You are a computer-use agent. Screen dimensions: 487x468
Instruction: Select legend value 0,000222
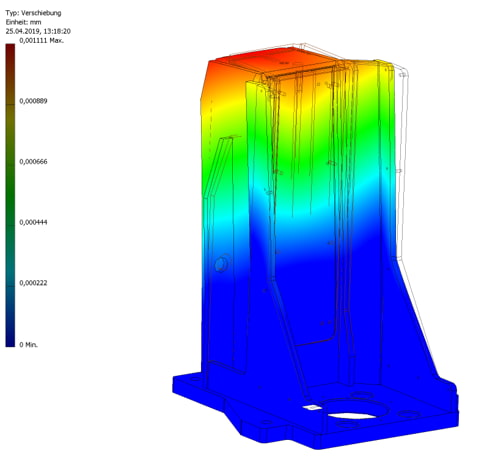33,283
